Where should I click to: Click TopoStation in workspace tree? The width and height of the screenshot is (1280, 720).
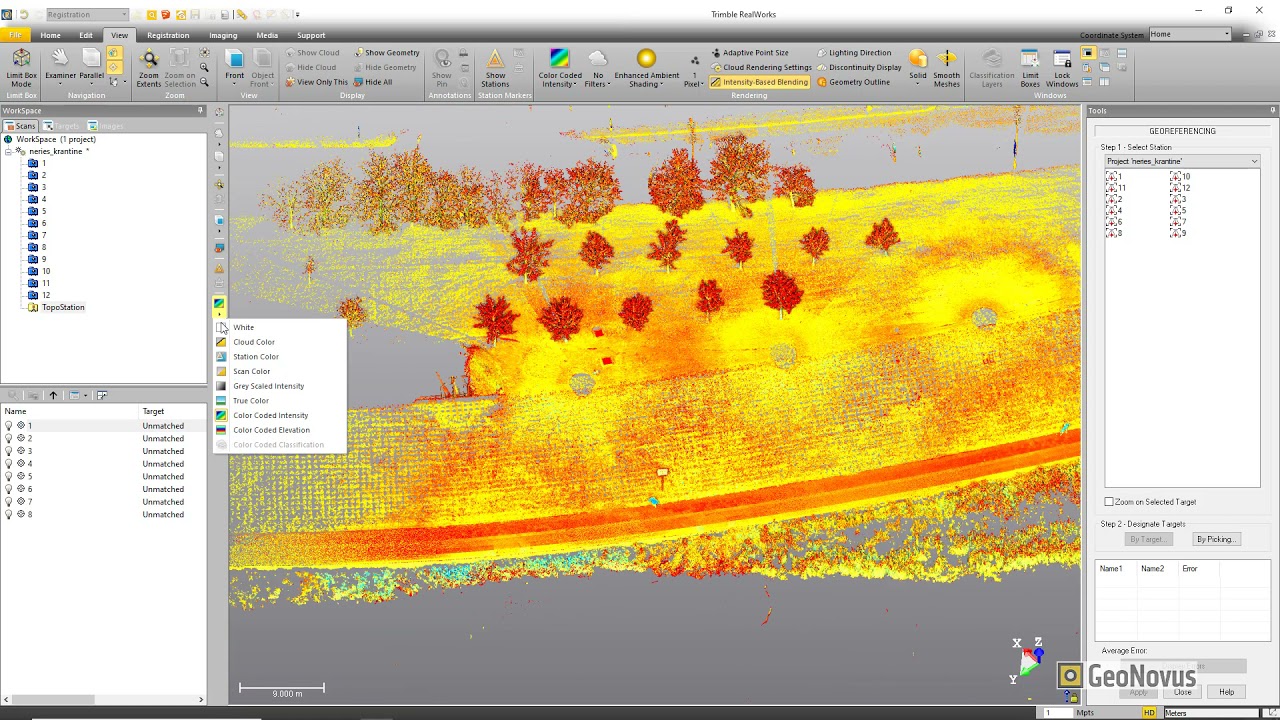(x=63, y=307)
